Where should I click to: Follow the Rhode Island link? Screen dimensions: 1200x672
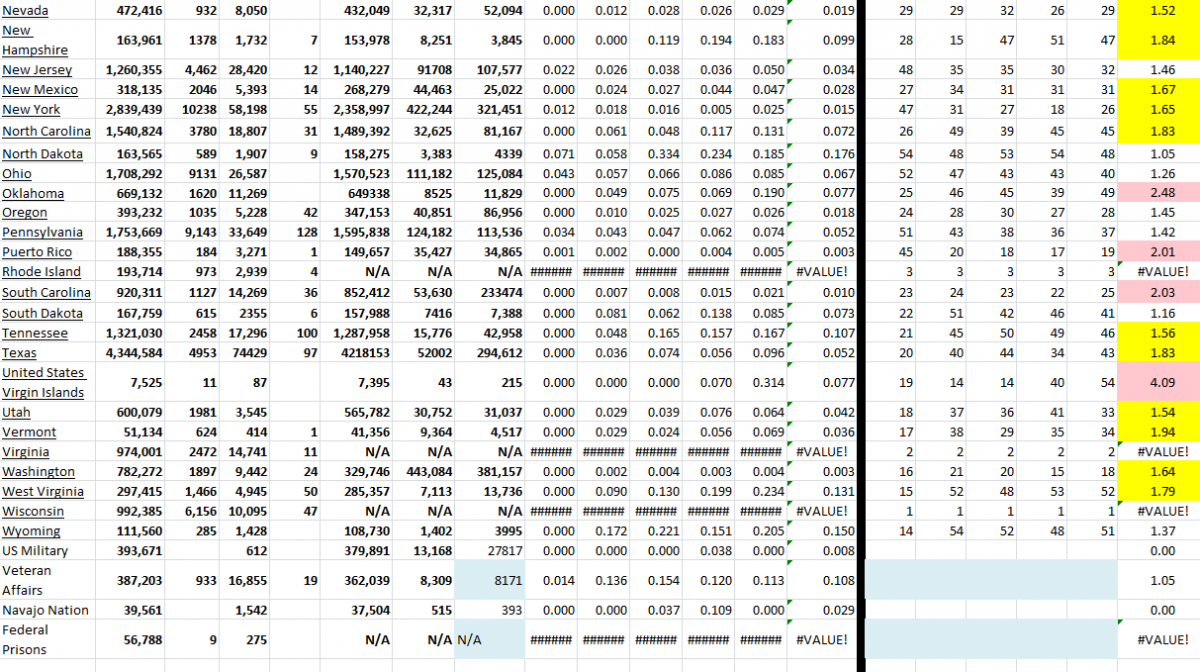click(x=41, y=271)
